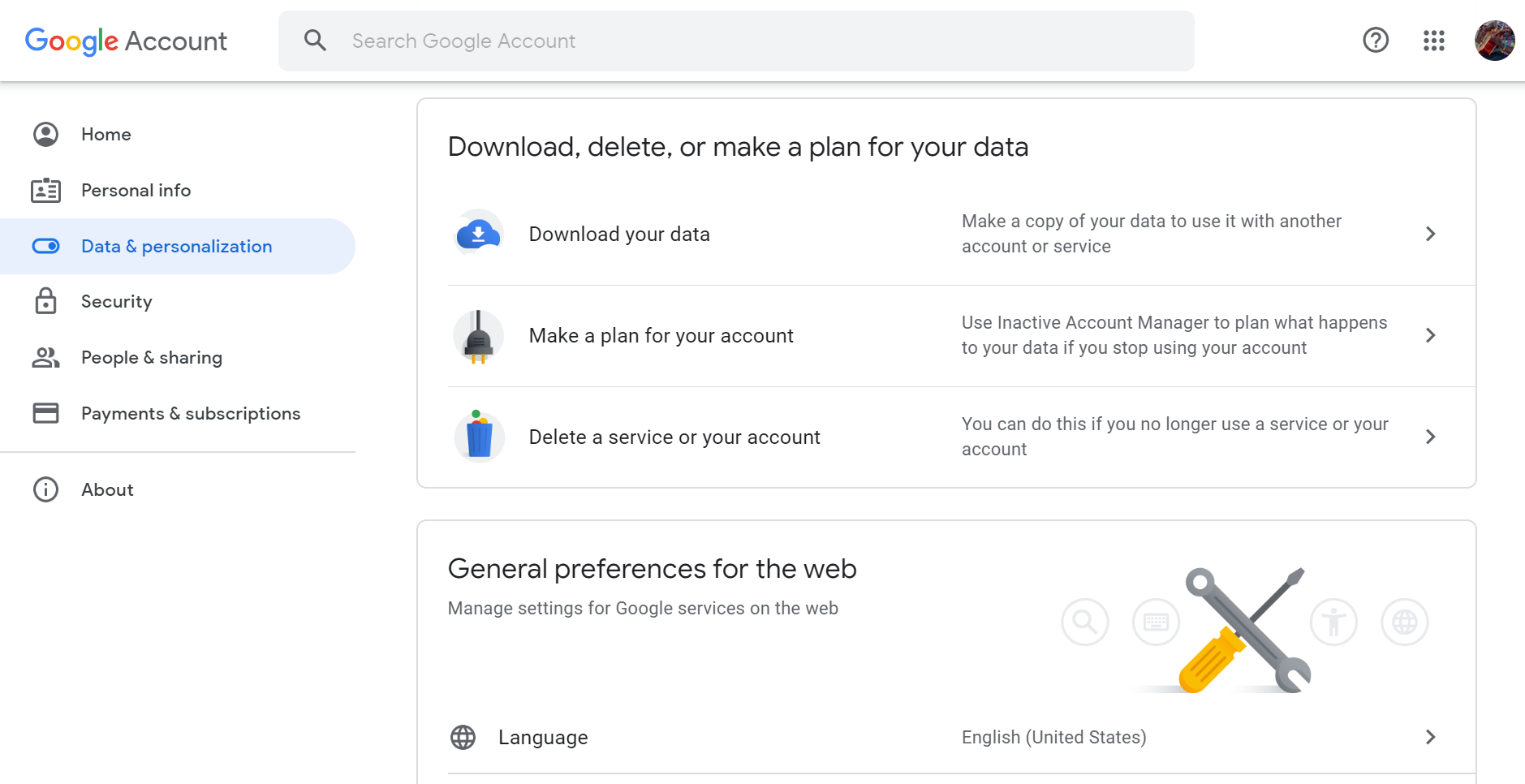Screen dimensions: 1525x784
Task: Click 'General preferences for the web' heading
Action: pyautogui.click(x=652, y=569)
